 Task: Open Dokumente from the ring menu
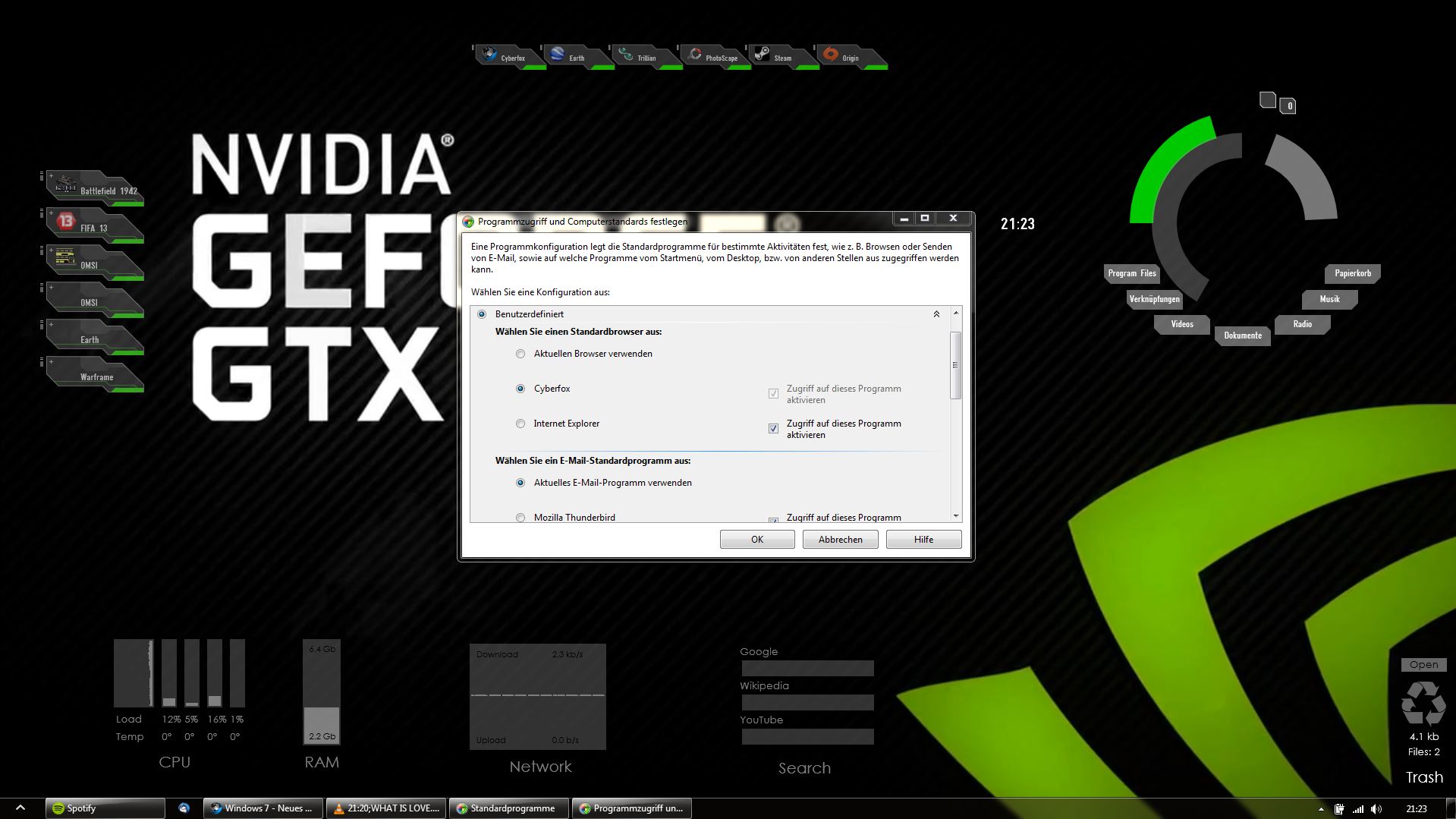(1243, 335)
